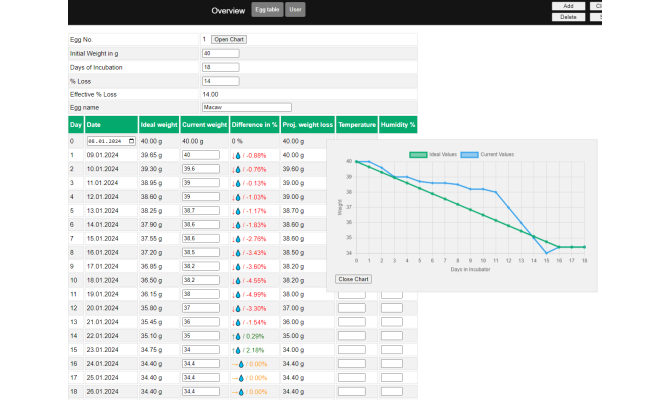Open the day 0 date picker field
The width and height of the screenshot is (670, 400).
point(111,141)
